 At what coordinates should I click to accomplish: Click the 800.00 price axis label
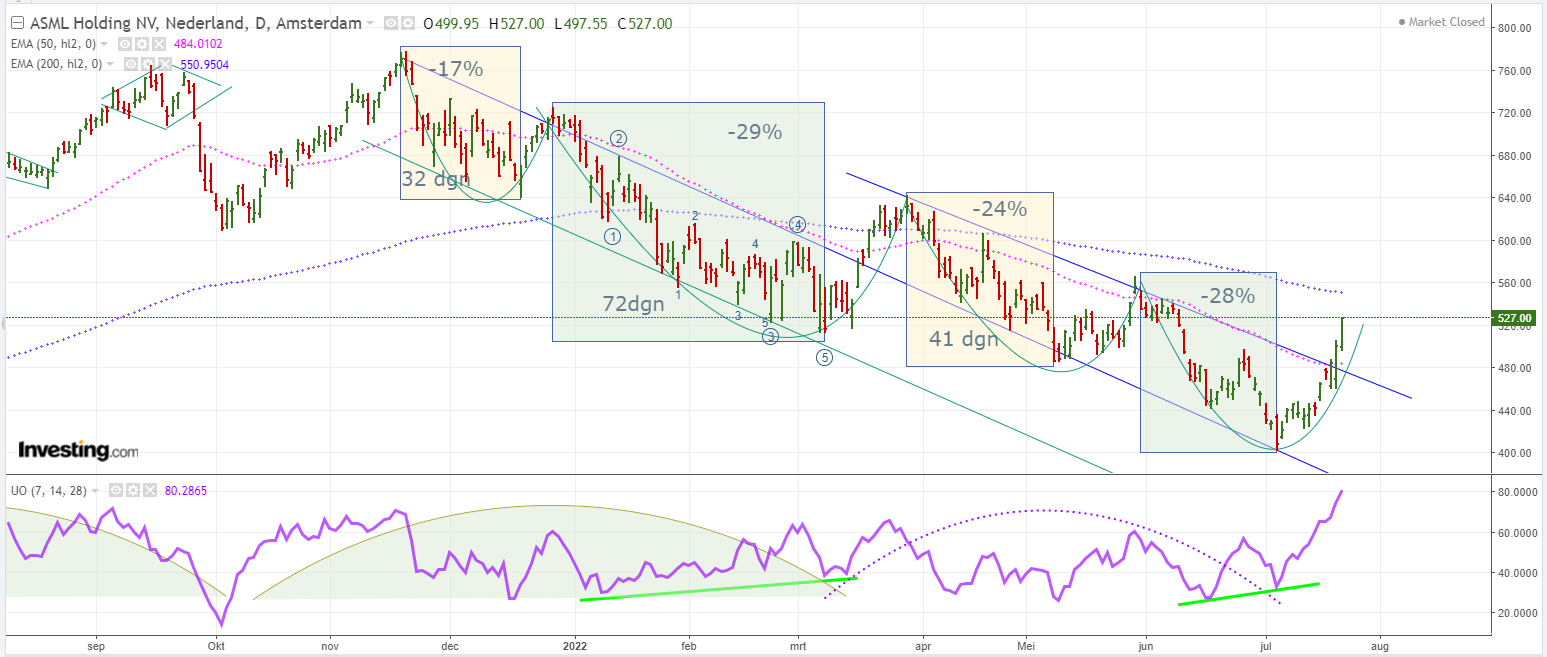(1515, 29)
